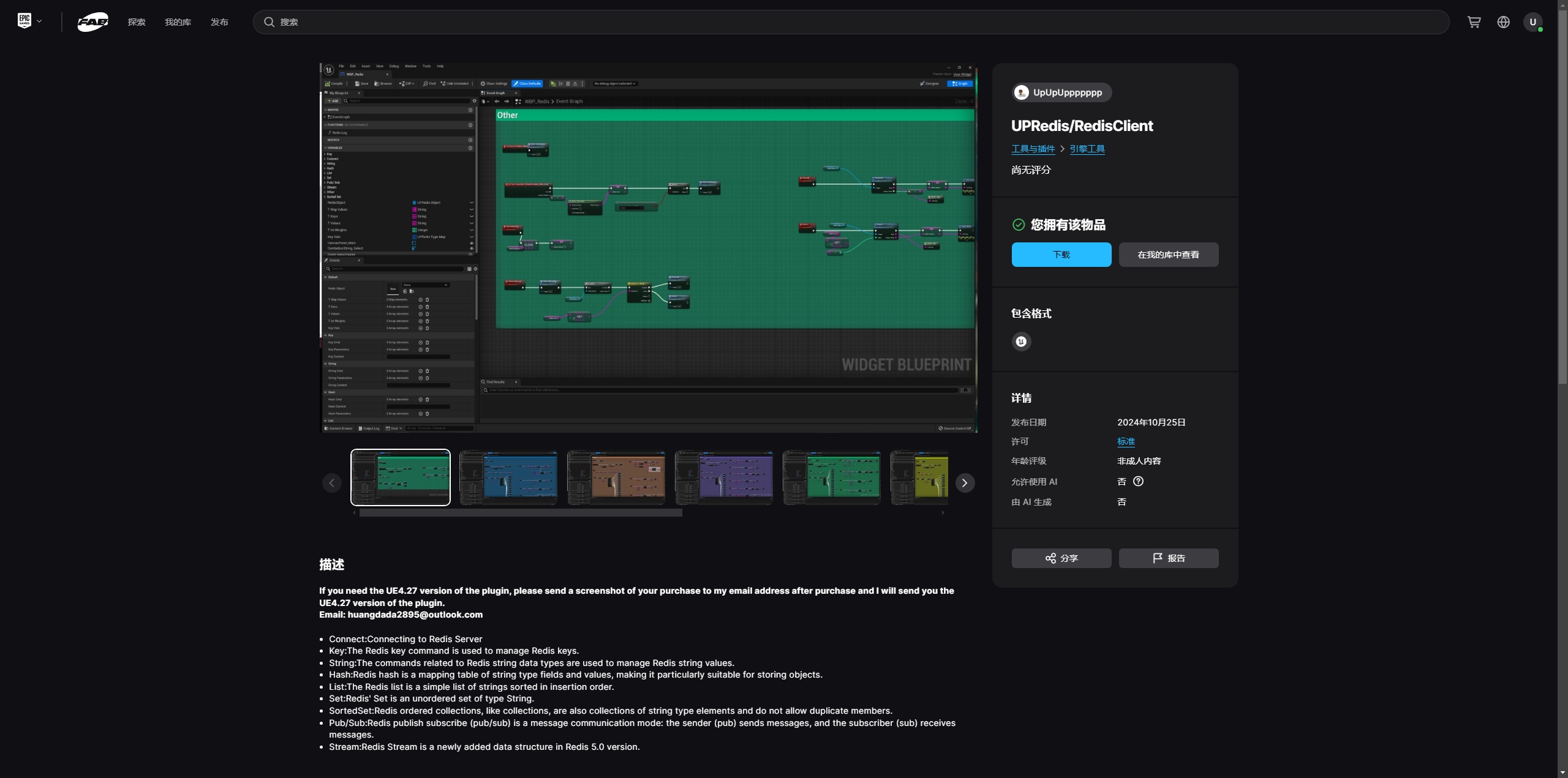Show next thumbnails with right arrow
The height and width of the screenshot is (778, 1568).
(x=965, y=483)
